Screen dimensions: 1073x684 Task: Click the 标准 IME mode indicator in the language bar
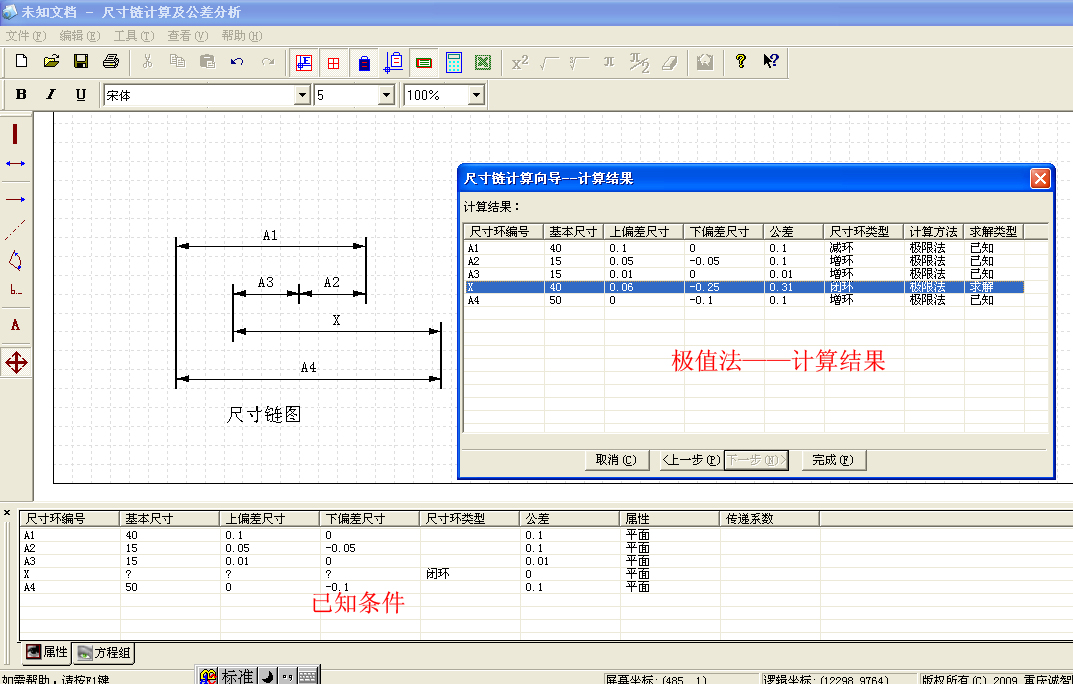pyautogui.click(x=237, y=676)
